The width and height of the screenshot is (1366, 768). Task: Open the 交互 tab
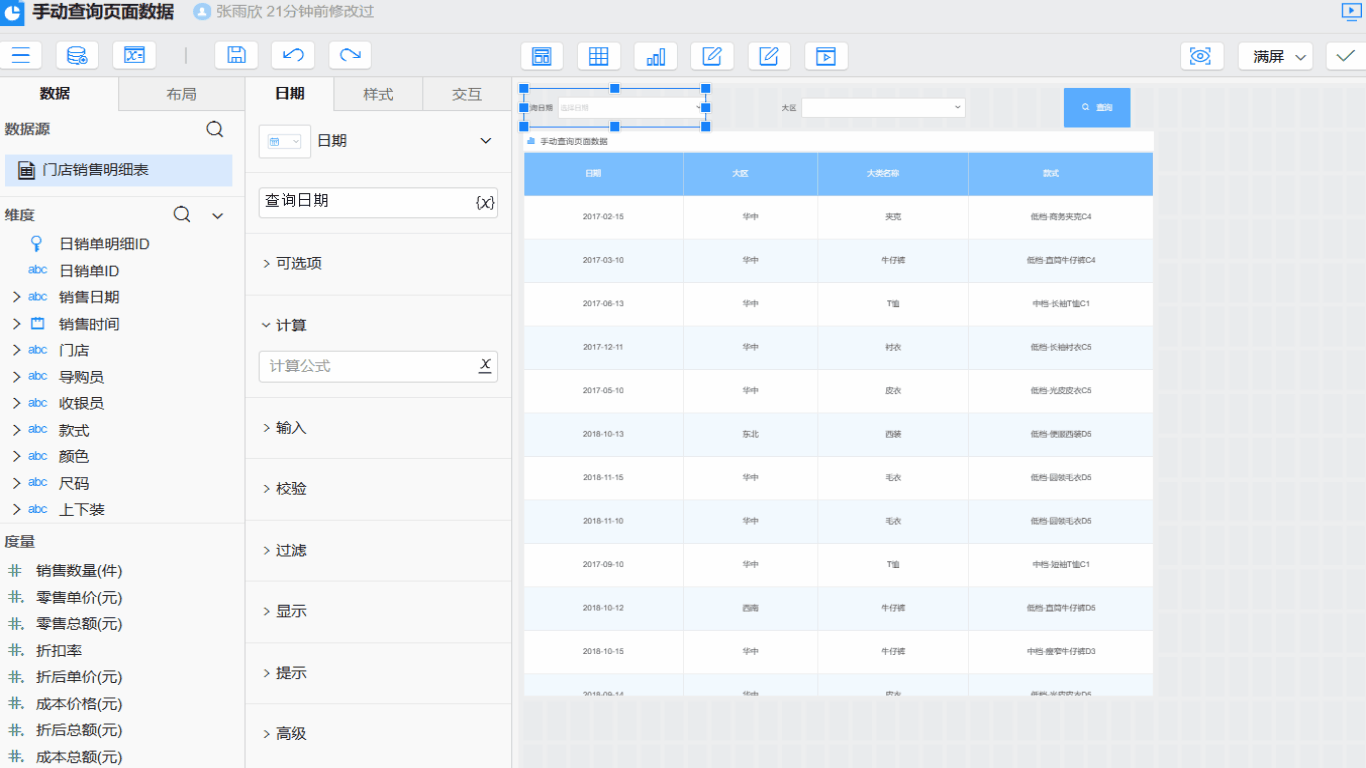coord(467,94)
